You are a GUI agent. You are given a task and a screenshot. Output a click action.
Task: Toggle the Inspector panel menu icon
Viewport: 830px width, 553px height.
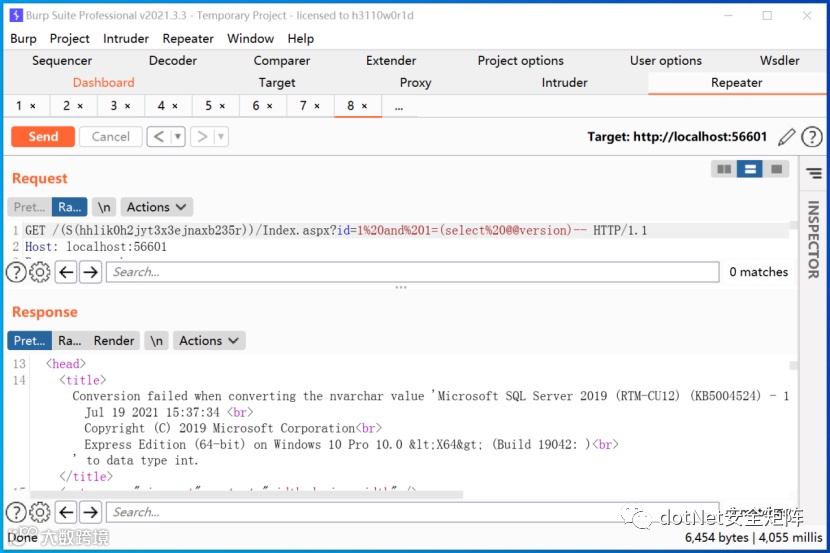[814, 173]
